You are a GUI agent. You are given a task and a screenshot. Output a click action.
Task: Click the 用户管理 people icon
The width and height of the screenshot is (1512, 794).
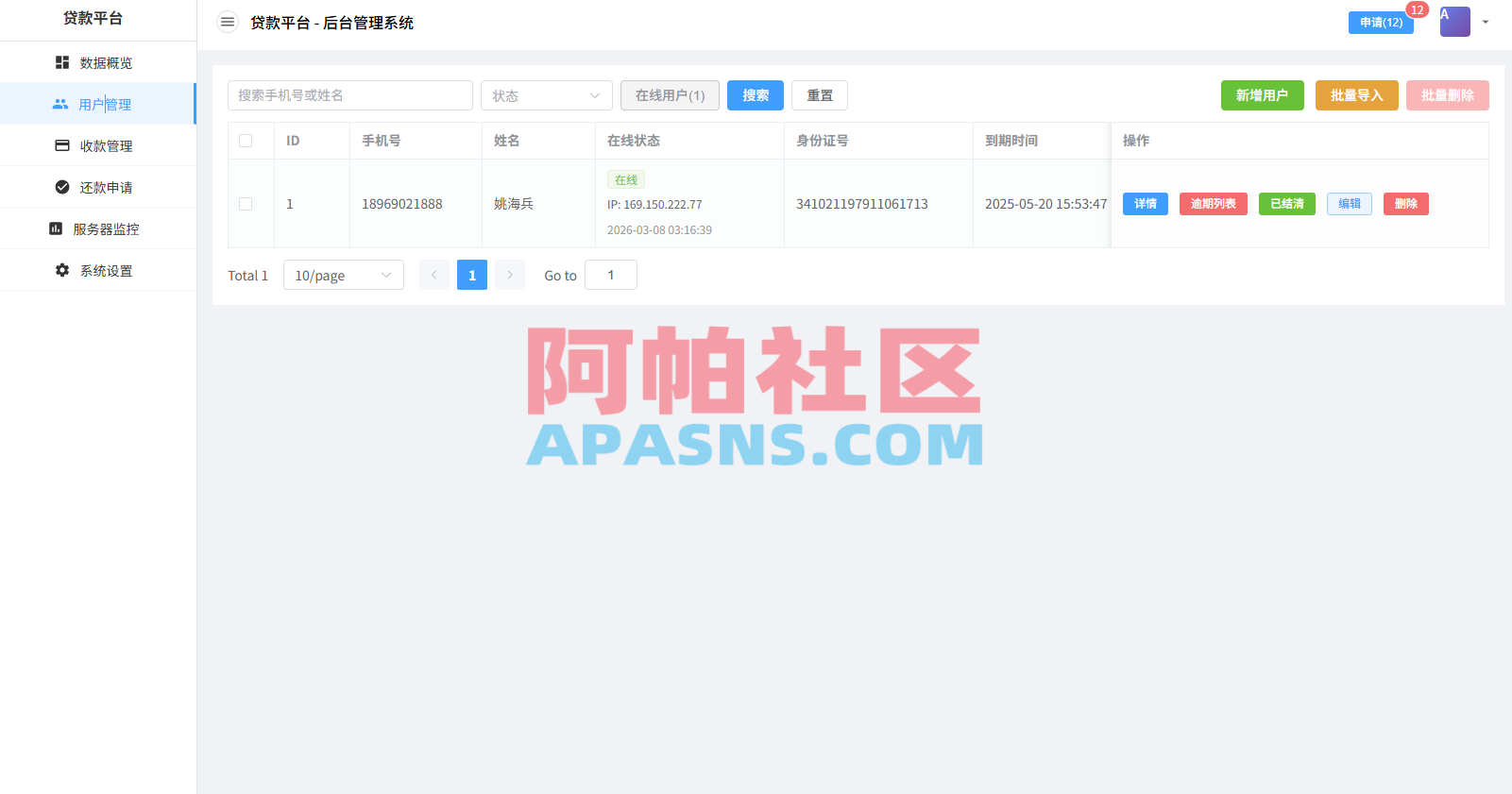tap(60, 104)
